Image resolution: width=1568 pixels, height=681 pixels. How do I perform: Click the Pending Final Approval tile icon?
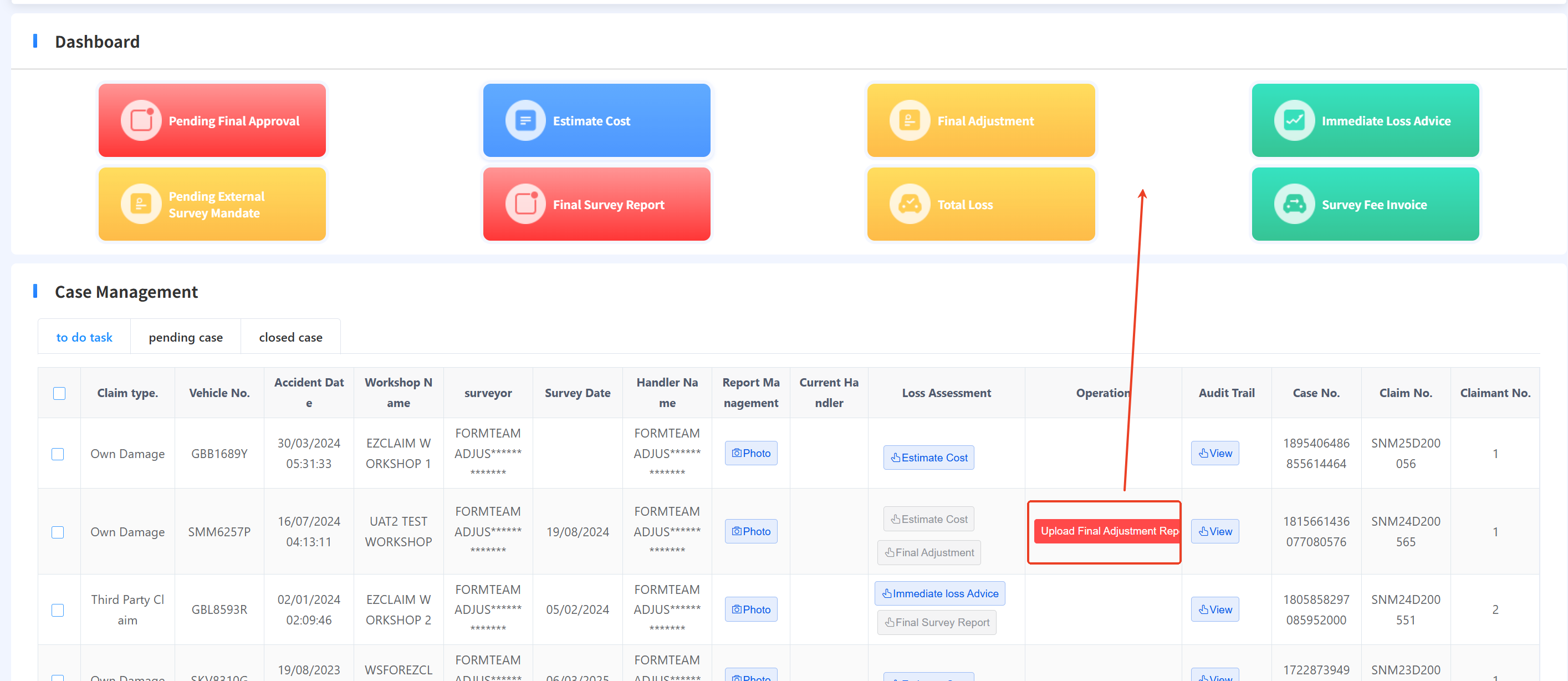point(141,120)
